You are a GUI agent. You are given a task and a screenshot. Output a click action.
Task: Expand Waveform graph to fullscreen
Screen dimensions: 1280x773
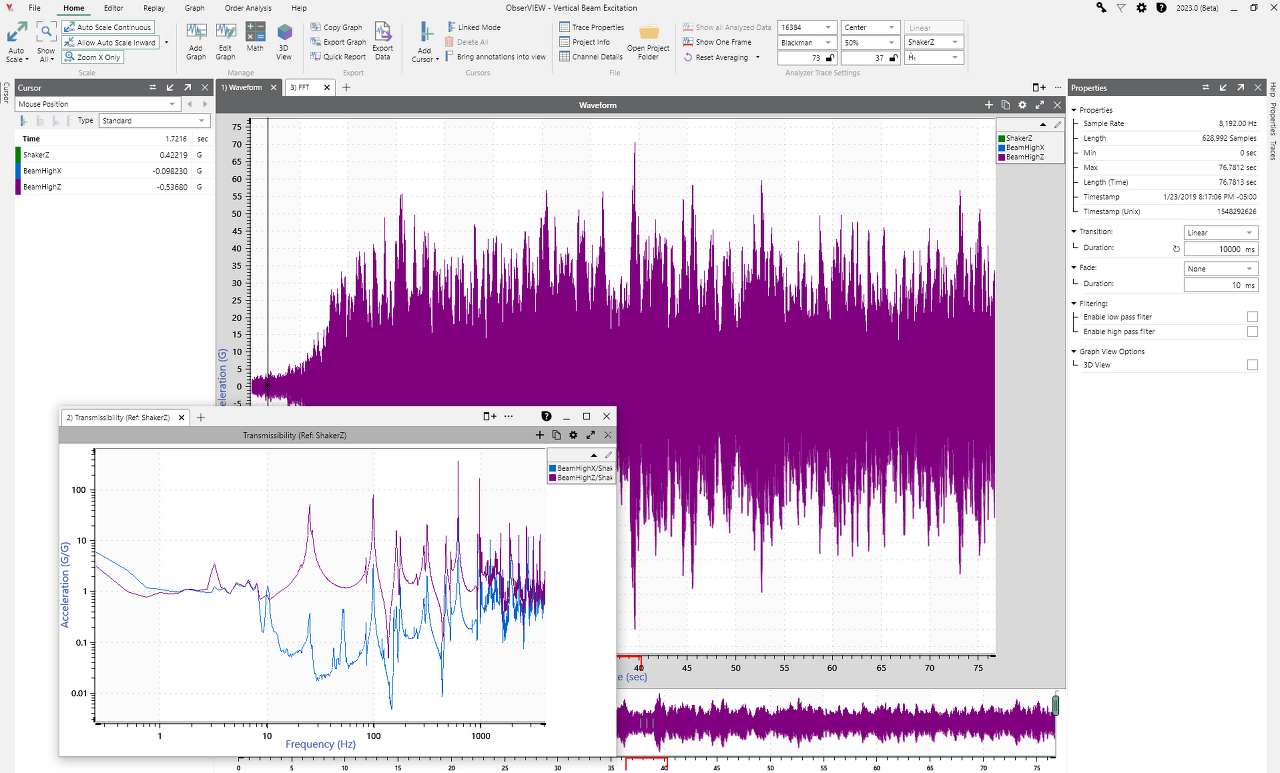click(1040, 105)
